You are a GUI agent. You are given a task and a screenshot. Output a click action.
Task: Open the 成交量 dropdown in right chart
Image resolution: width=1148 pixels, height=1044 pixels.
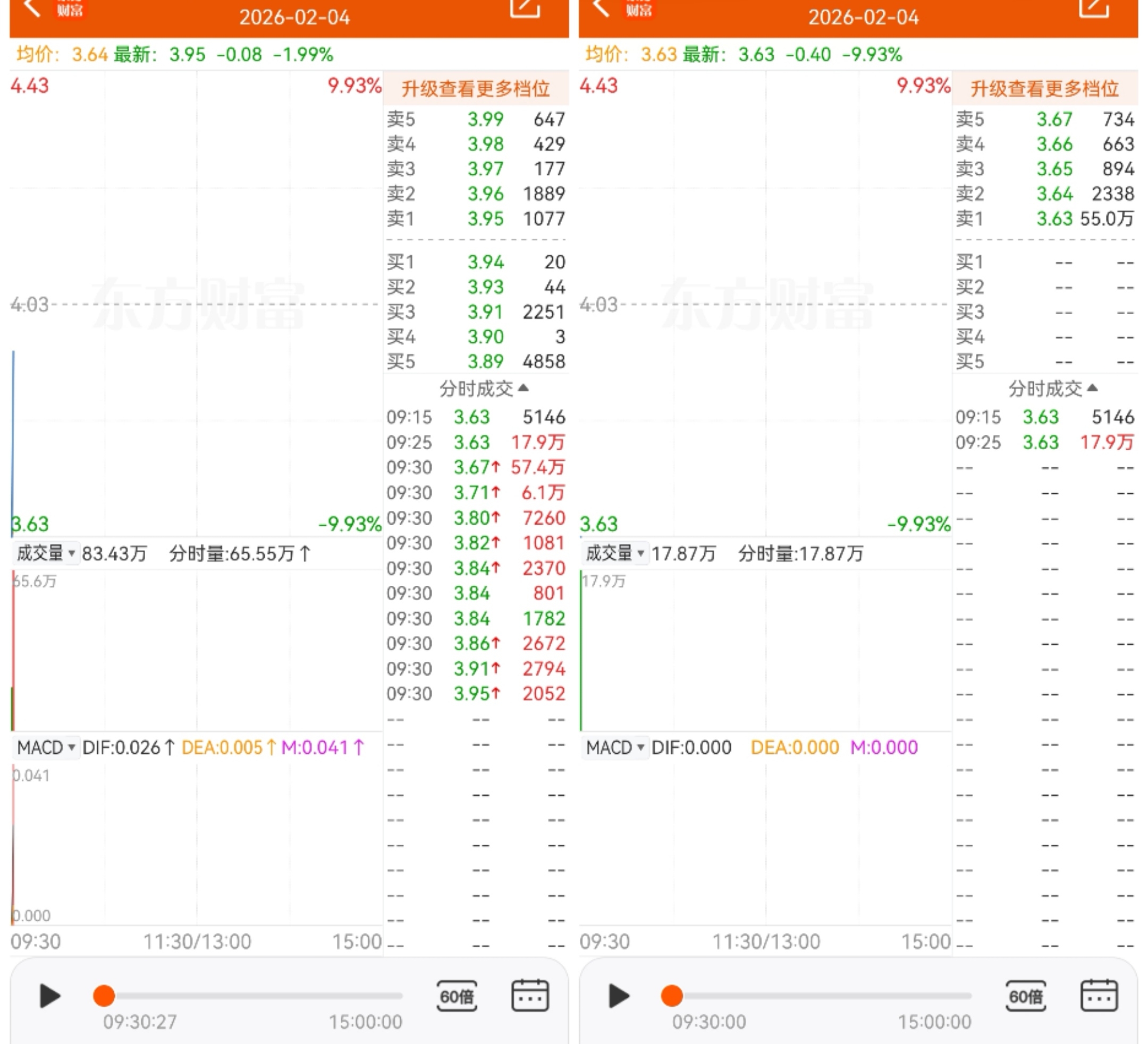pyautogui.click(x=615, y=553)
